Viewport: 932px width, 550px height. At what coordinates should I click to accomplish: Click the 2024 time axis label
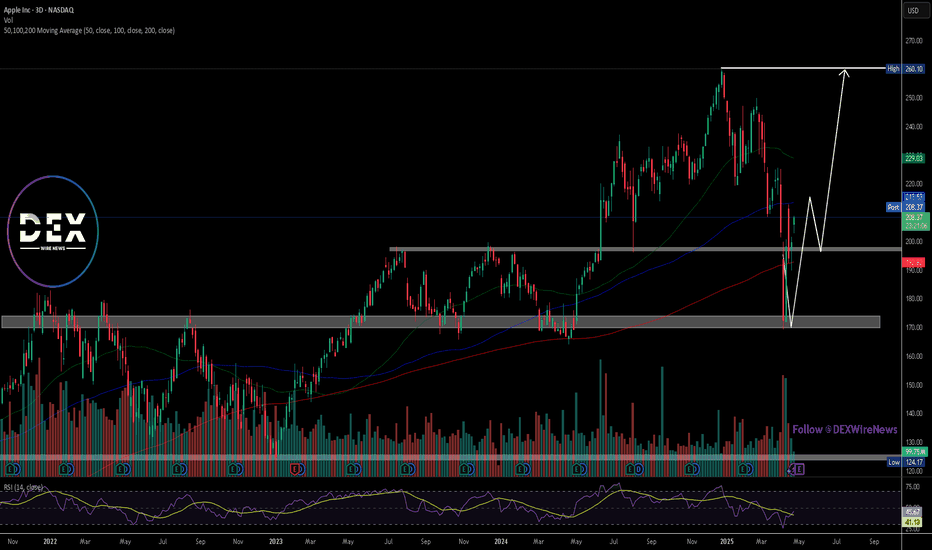[501, 542]
